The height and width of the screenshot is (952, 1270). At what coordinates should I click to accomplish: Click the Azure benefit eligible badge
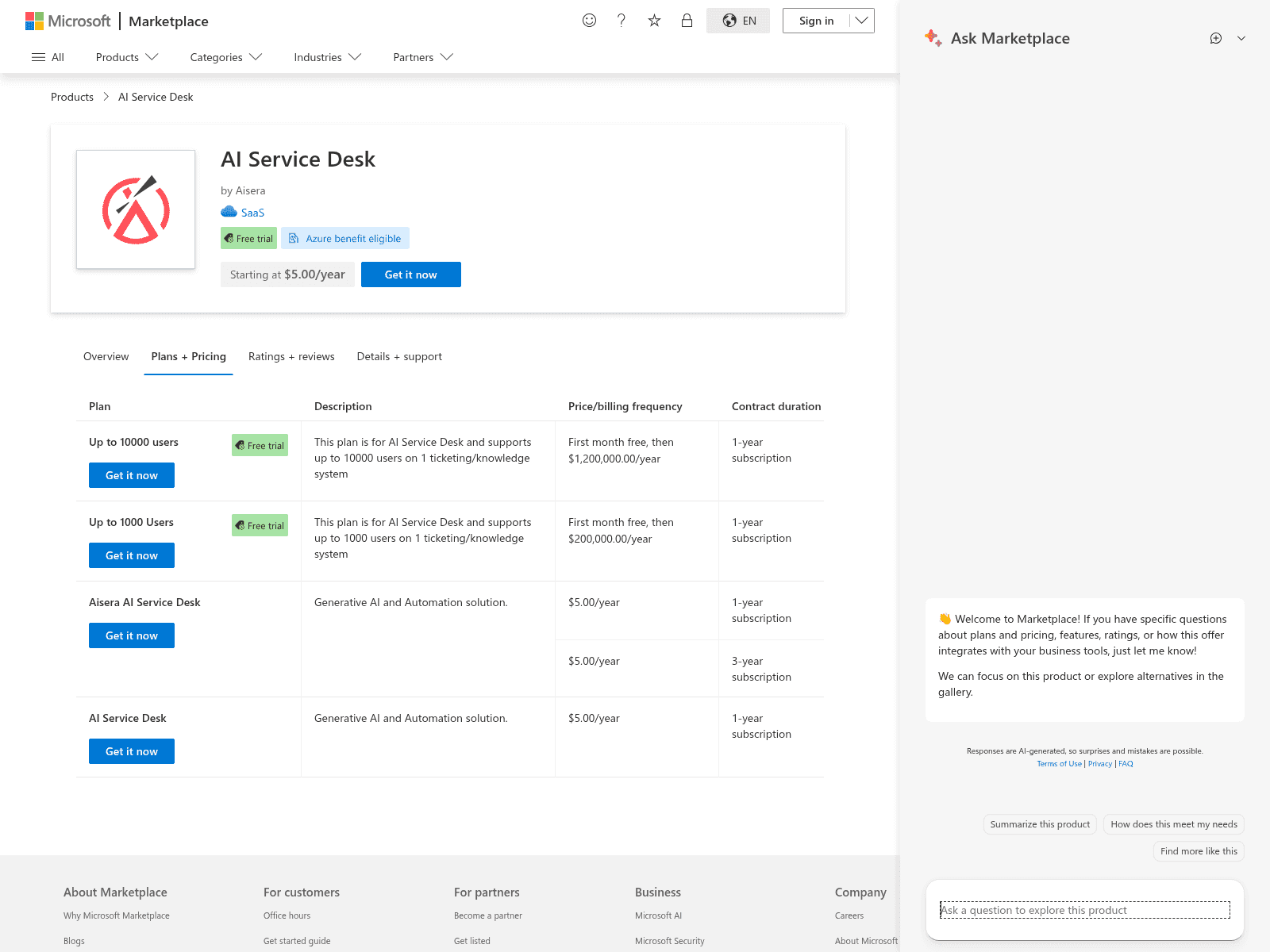345,238
